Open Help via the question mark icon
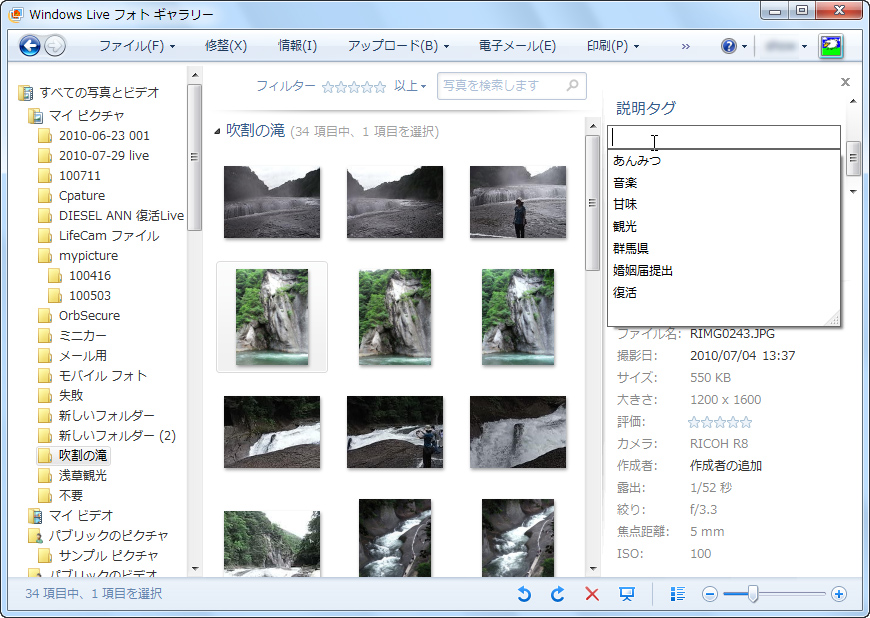Viewport: 870px width, 618px height. [x=728, y=45]
